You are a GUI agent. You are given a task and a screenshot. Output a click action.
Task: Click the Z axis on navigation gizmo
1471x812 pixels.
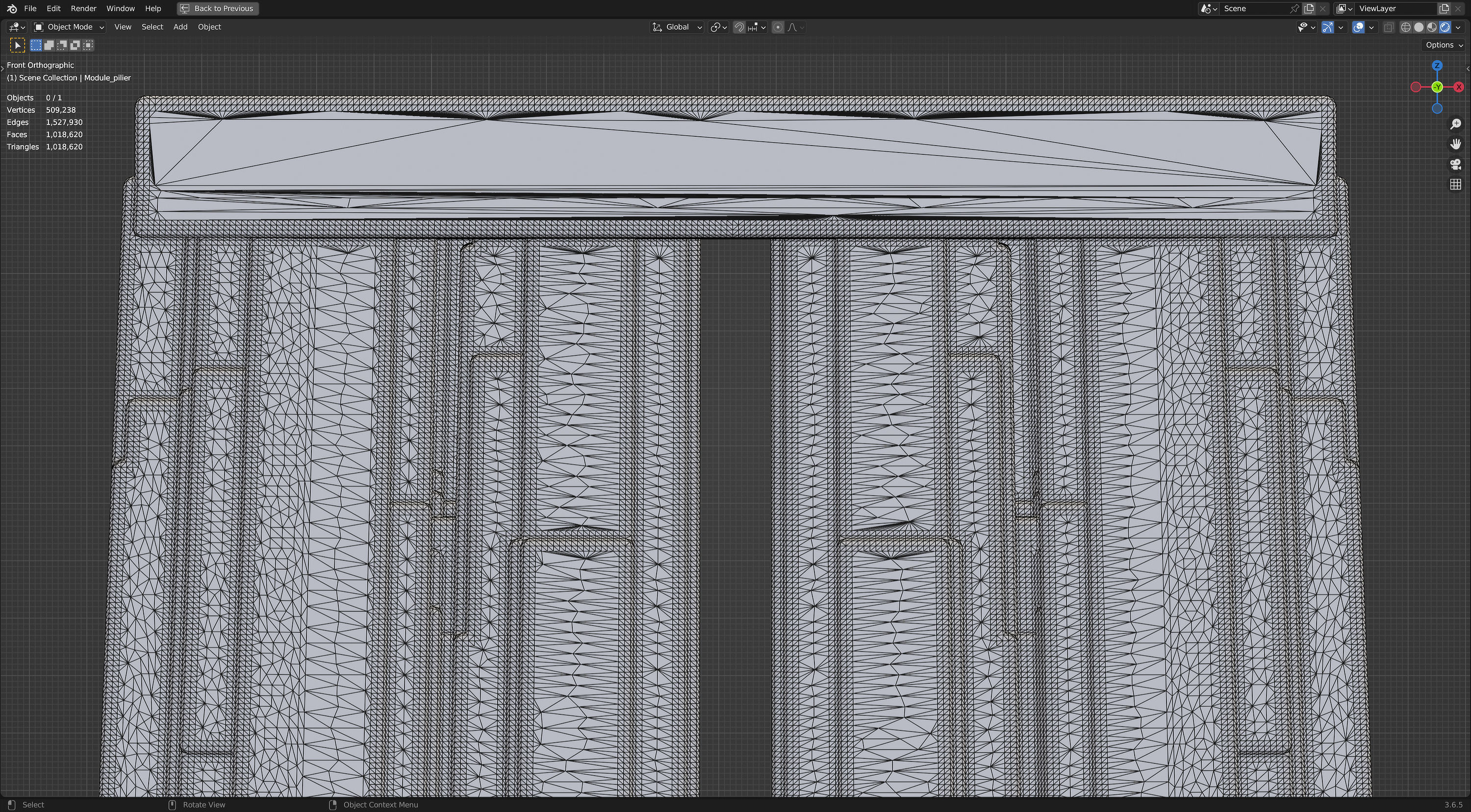(x=1437, y=66)
